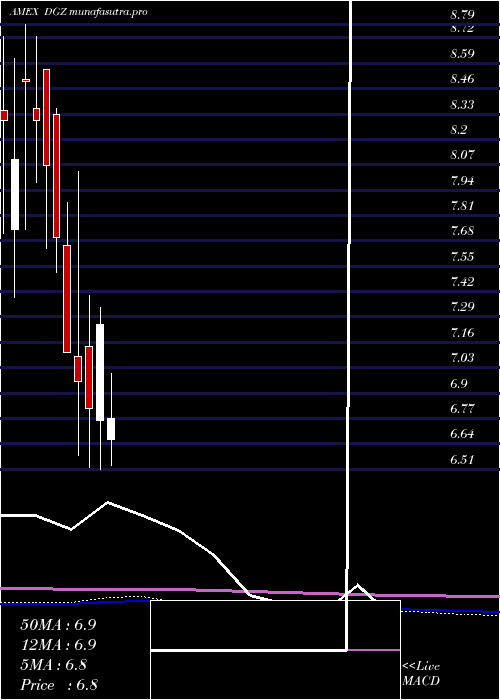Click the 5MA : 6.8 readout
The width and height of the screenshot is (500, 700).
pyautogui.click(x=54, y=665)
